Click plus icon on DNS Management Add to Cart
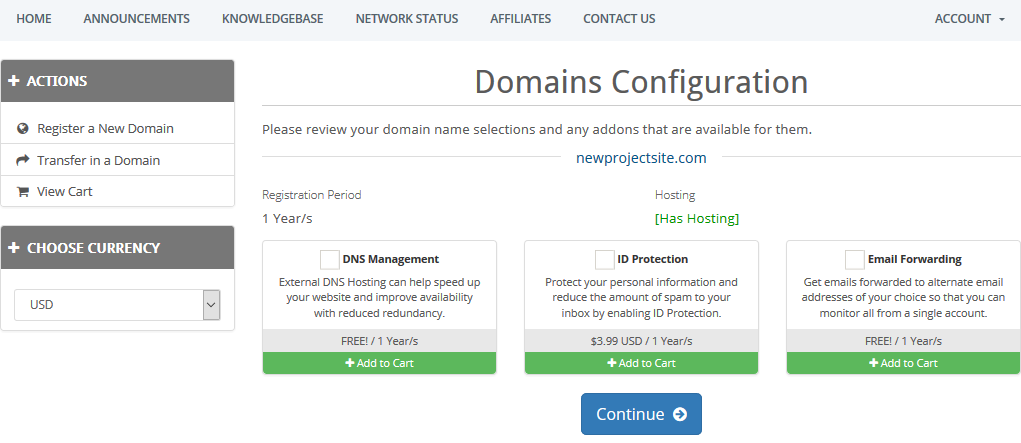1021x443 pixels. click(350, 363)
